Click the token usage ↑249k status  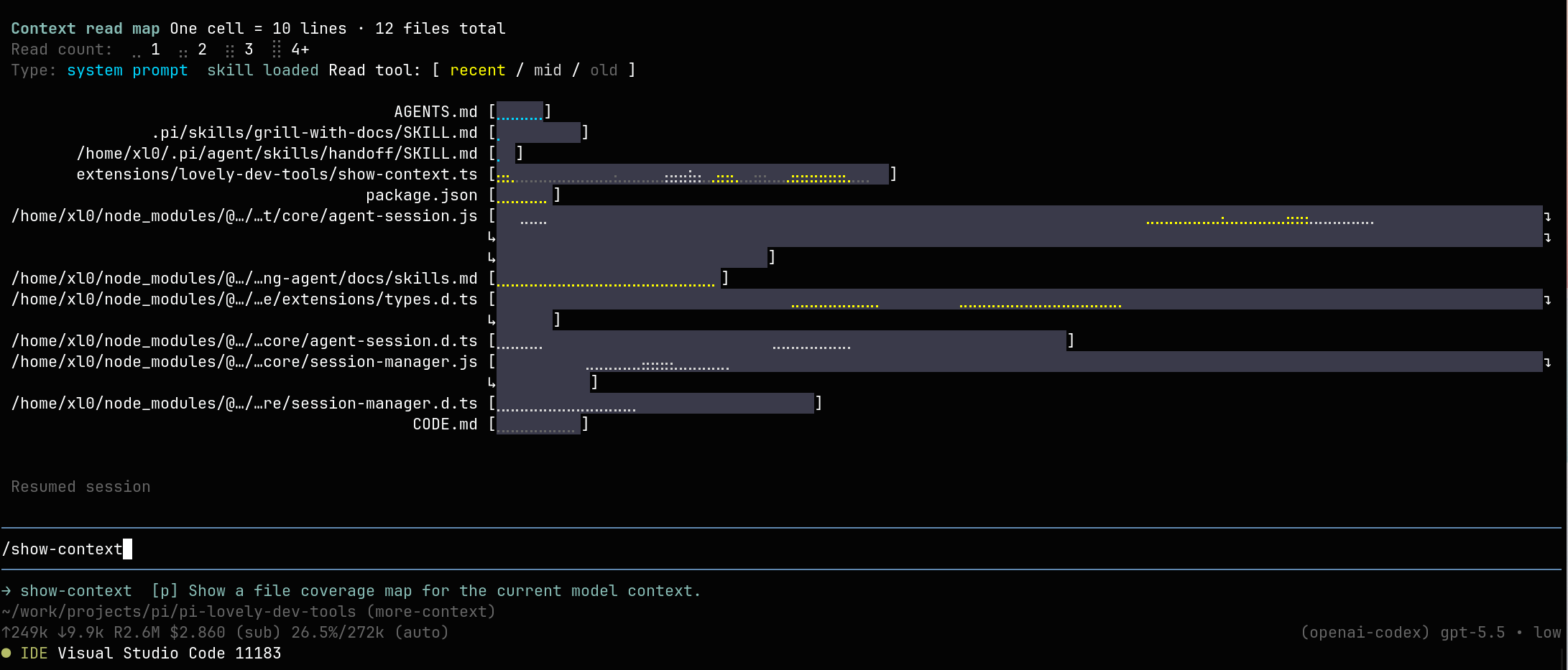coord(24,633)
